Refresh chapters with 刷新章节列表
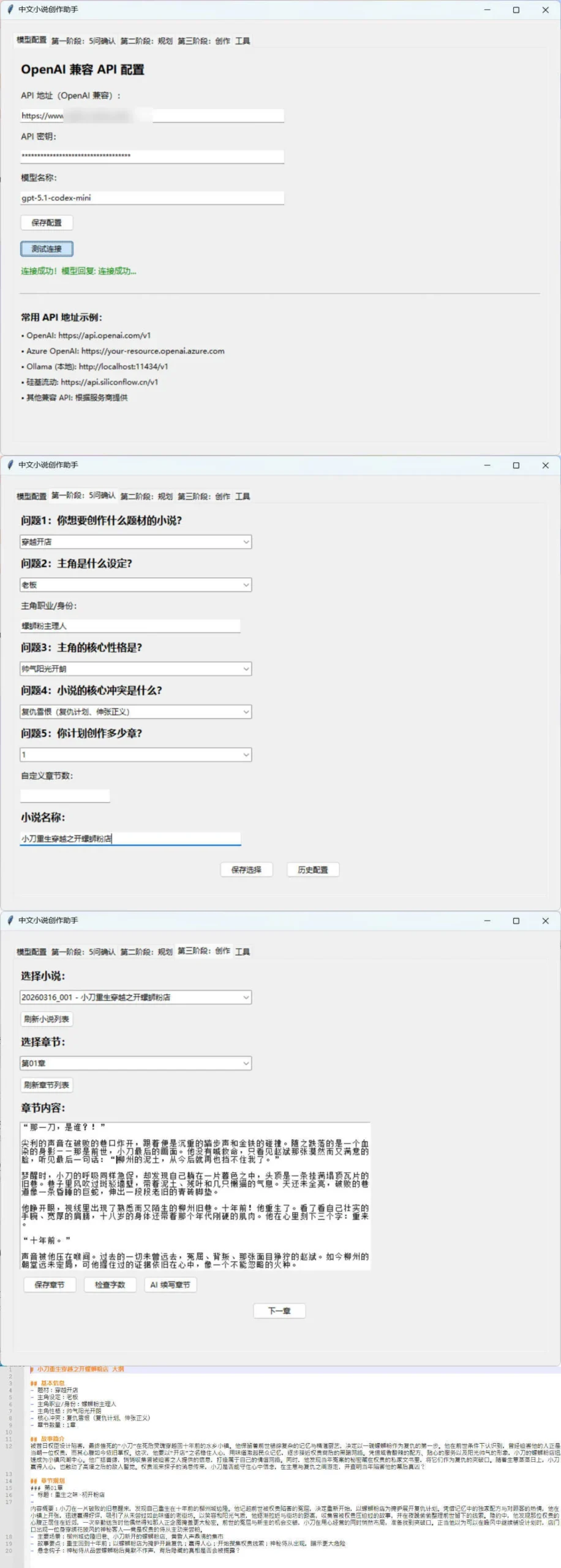 (x=47, y=1085)
